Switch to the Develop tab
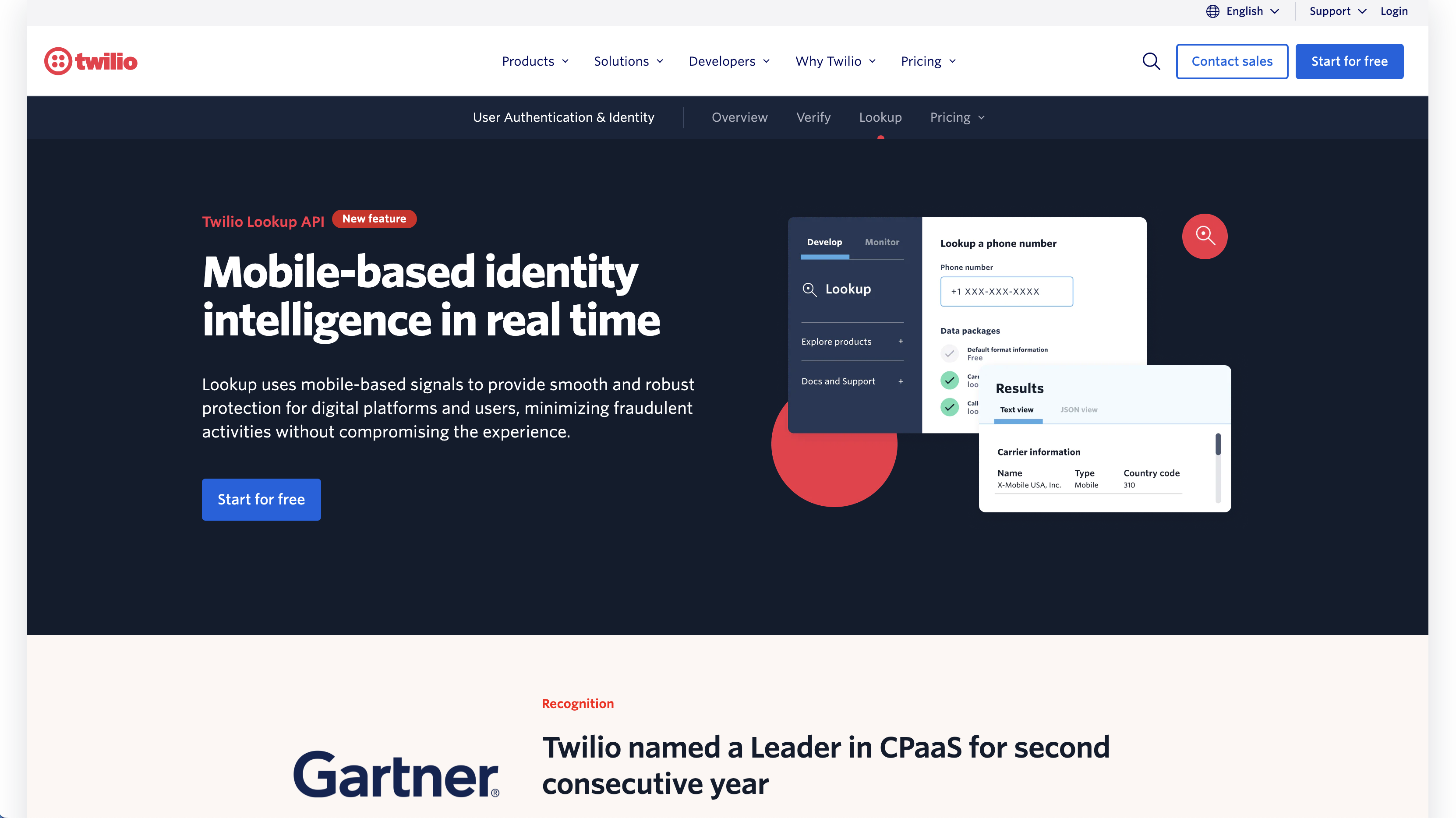1456x818 pixels. point(824,242)
